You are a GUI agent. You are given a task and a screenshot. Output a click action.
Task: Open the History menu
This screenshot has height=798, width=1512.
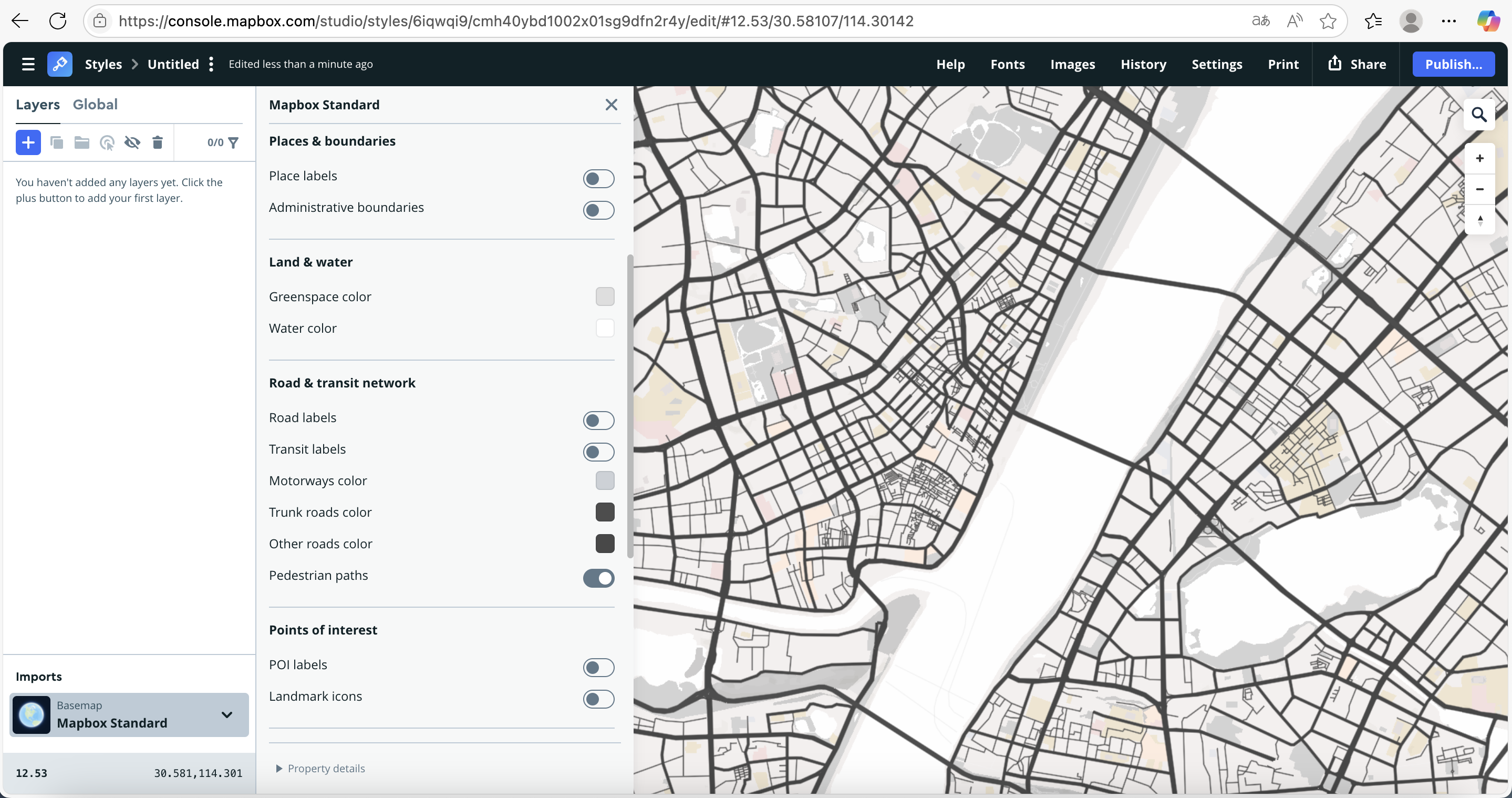click(x=1143, y=64)
